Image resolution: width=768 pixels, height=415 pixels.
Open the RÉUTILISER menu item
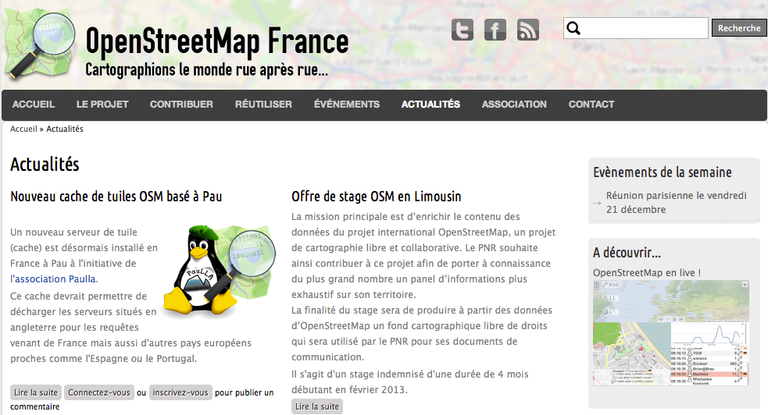(263, 104)
